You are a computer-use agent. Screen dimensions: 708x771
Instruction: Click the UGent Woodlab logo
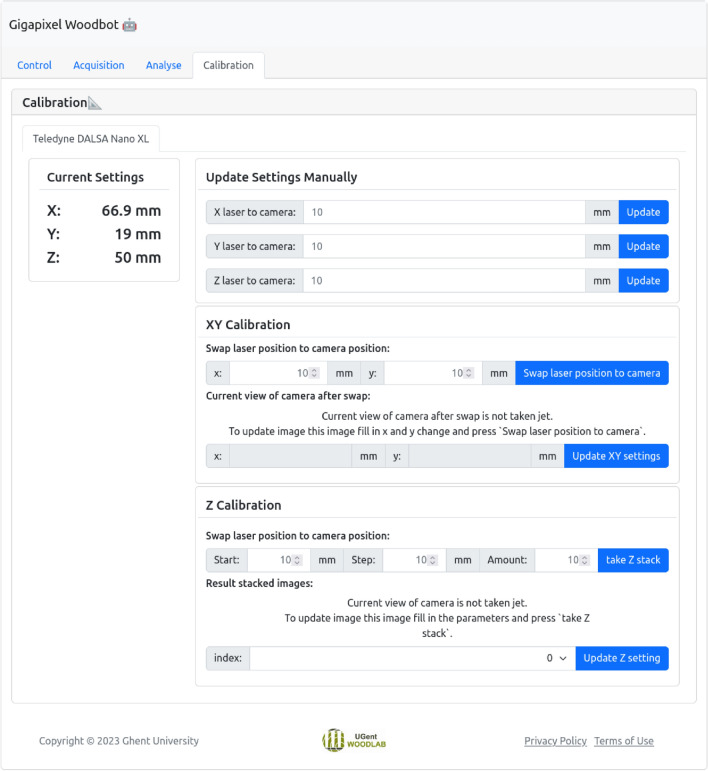pyautogui.click(x=353, y=740)
